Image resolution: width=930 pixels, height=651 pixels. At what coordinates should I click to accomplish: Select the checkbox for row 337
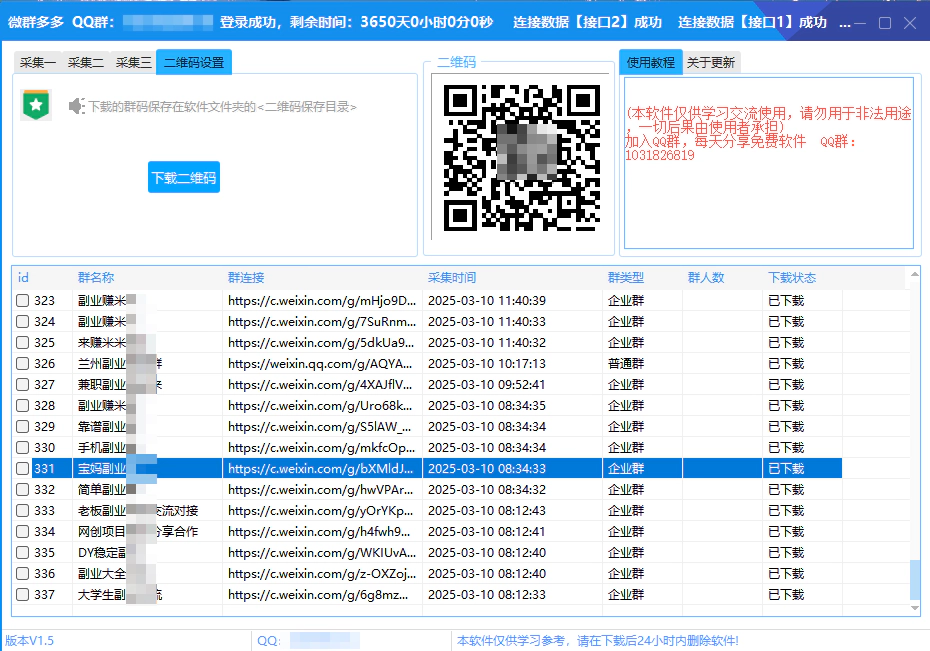[22, 594]
